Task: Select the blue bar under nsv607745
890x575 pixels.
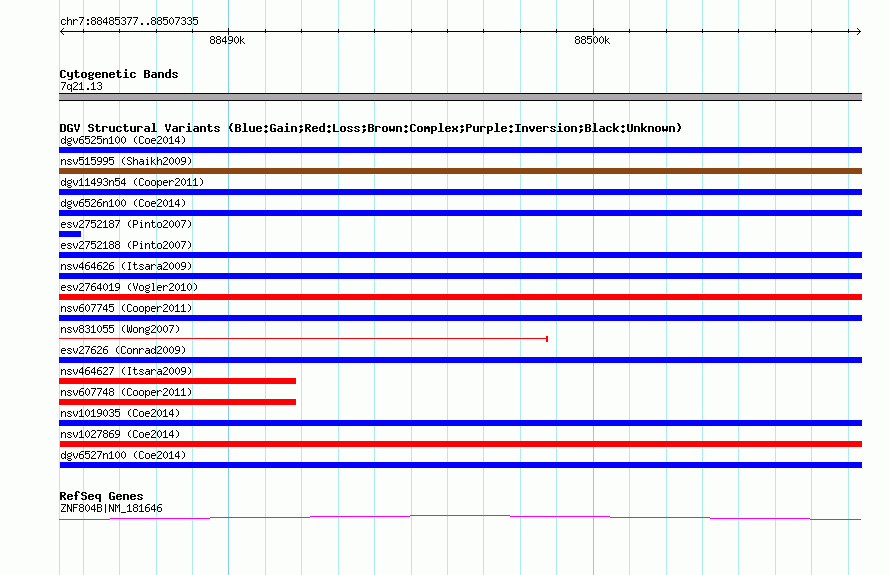Action: [460, 318]
